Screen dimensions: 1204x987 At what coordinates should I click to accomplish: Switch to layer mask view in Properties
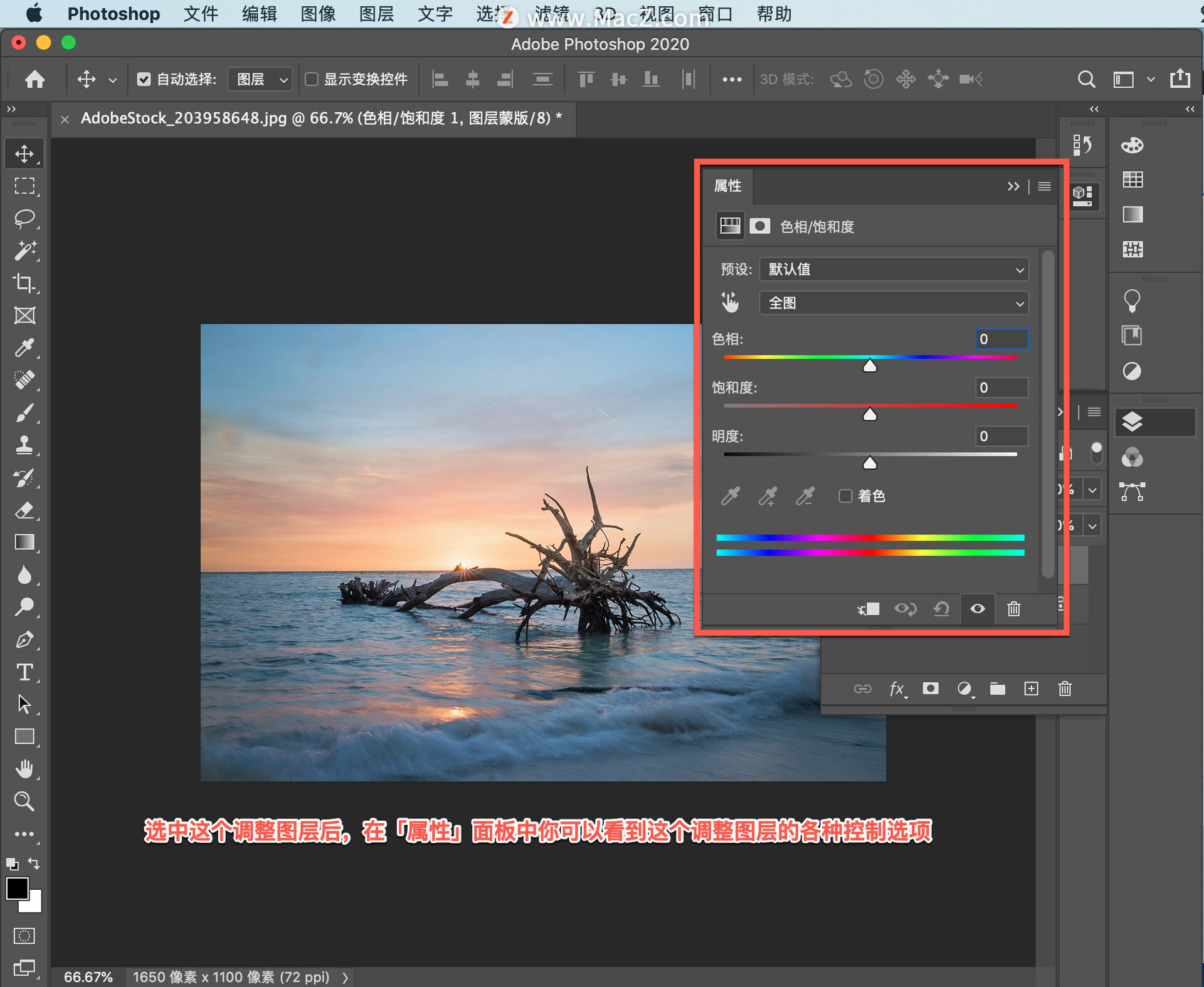tap(759, 226)
